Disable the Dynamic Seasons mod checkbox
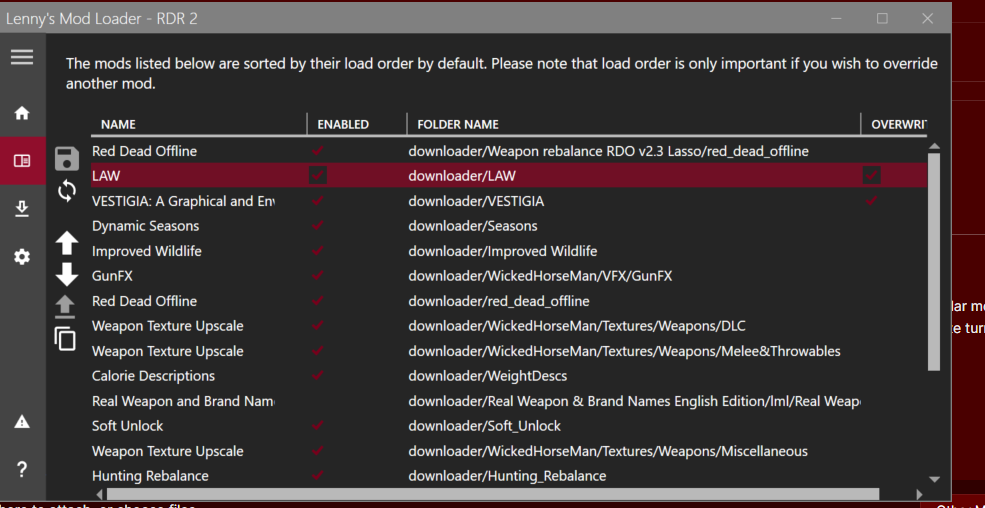Screen dimensions: 985x508 pyautogui.click(x=318, y=226)
